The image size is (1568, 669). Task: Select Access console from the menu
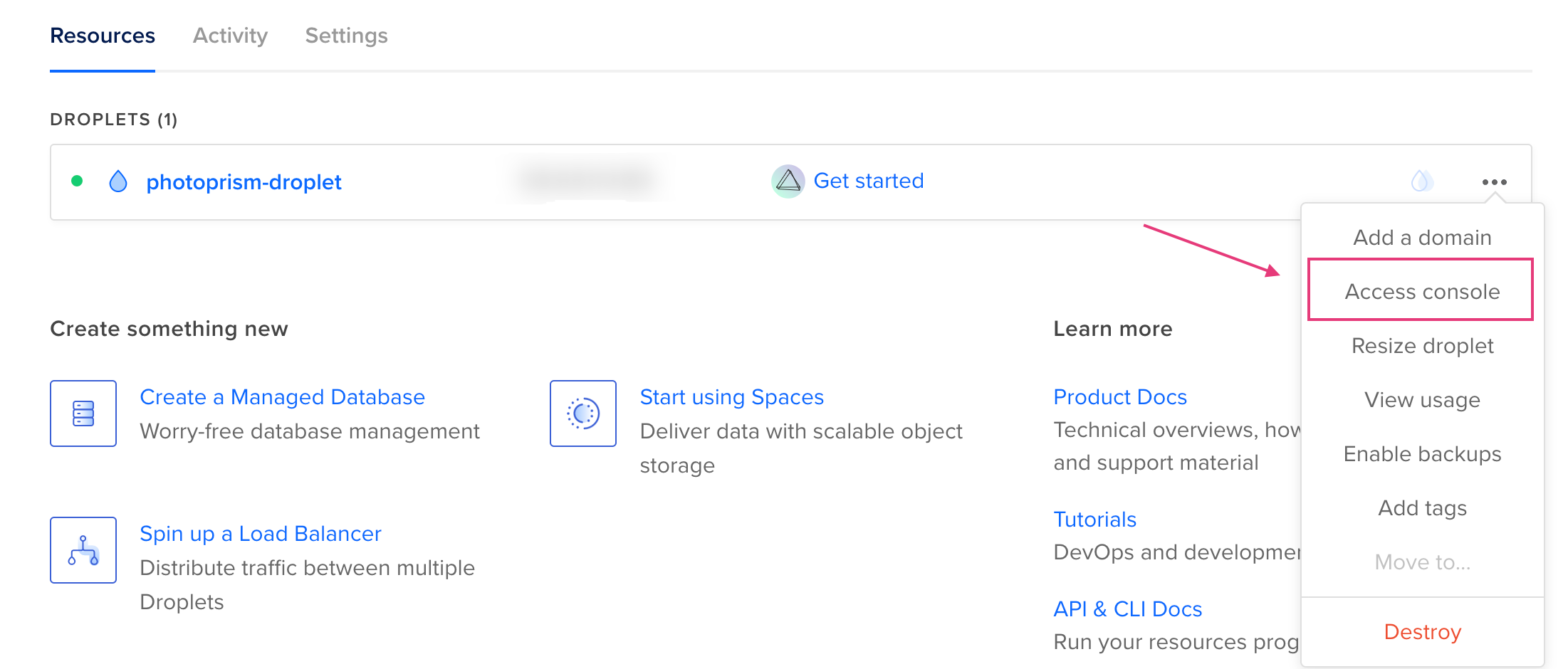1421,291
